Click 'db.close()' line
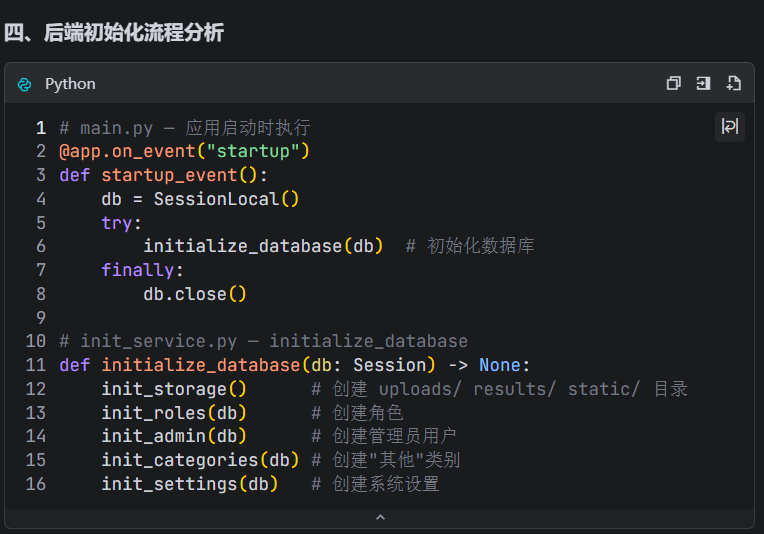 point(195,294)
